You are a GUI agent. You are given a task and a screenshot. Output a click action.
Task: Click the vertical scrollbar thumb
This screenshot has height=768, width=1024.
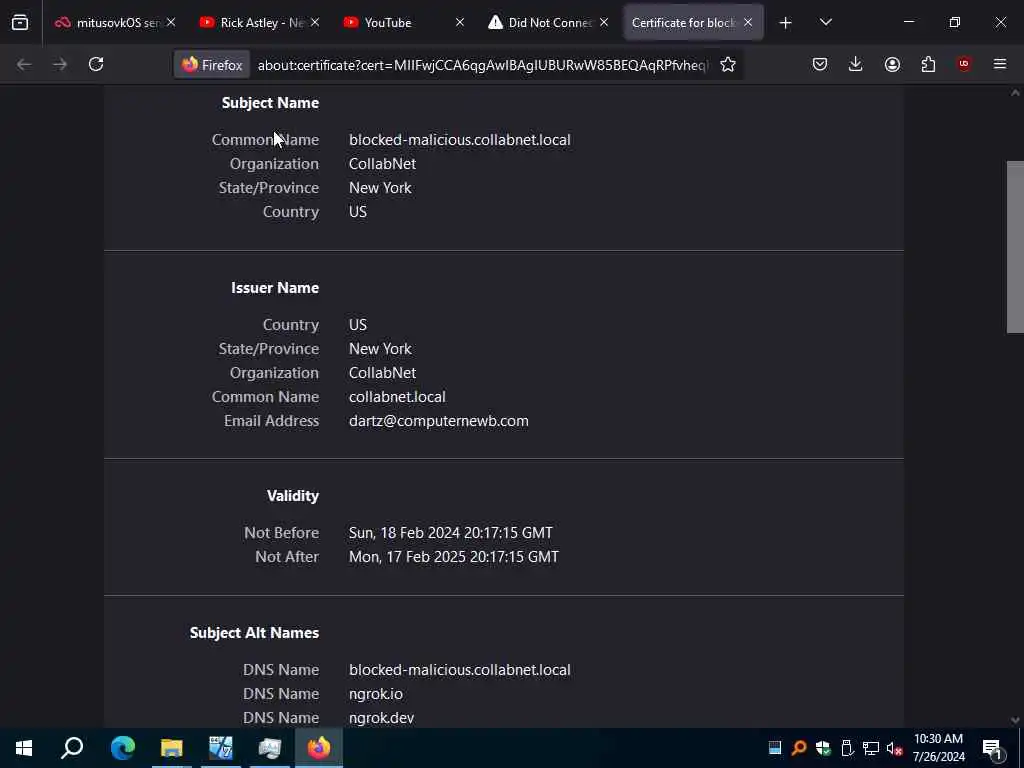1015,247
